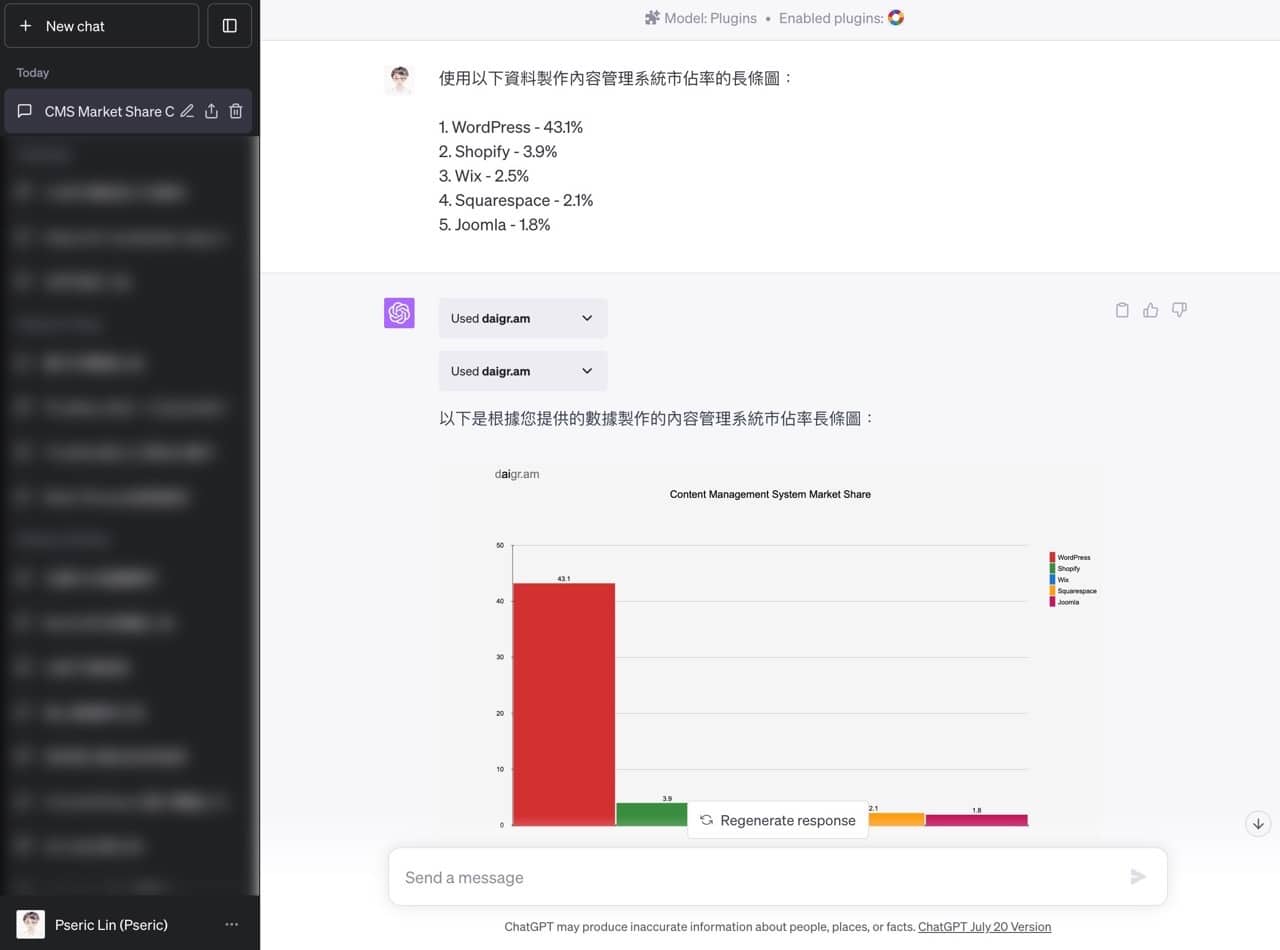
Task: Open ChatGPT July 20 Version link
Action: 984,927
